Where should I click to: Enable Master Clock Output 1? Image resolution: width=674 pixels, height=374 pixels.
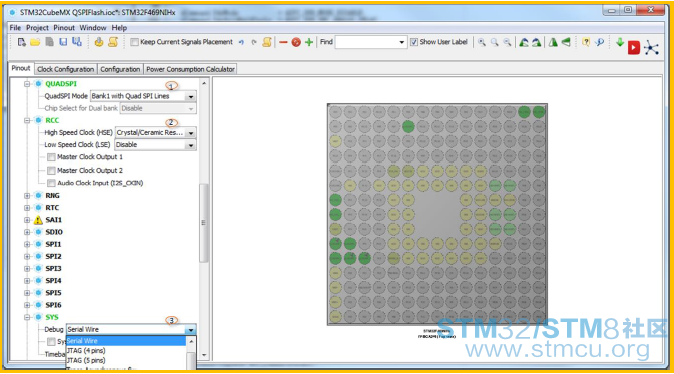51,157
